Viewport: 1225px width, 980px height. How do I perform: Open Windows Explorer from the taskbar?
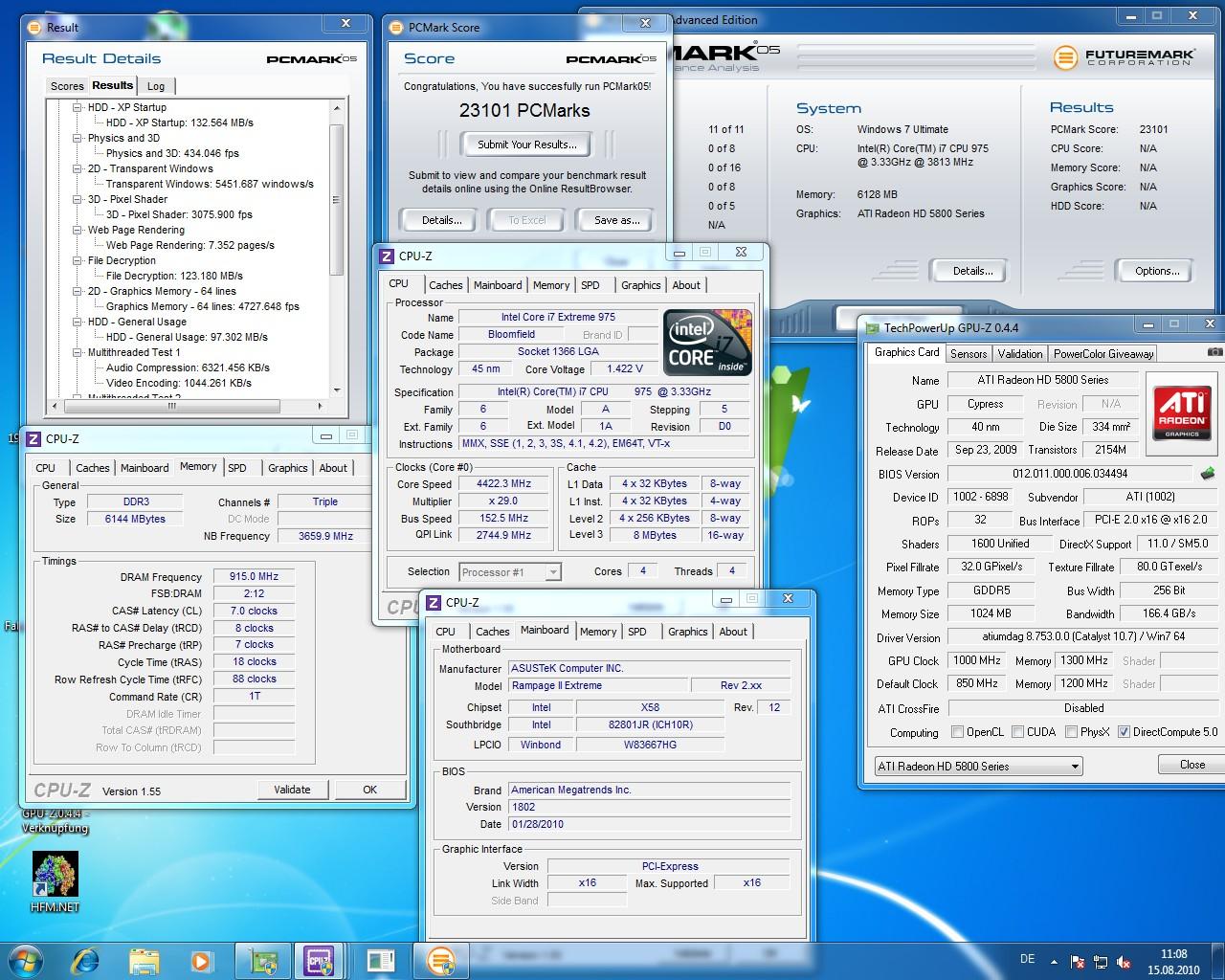coord(145,960)
